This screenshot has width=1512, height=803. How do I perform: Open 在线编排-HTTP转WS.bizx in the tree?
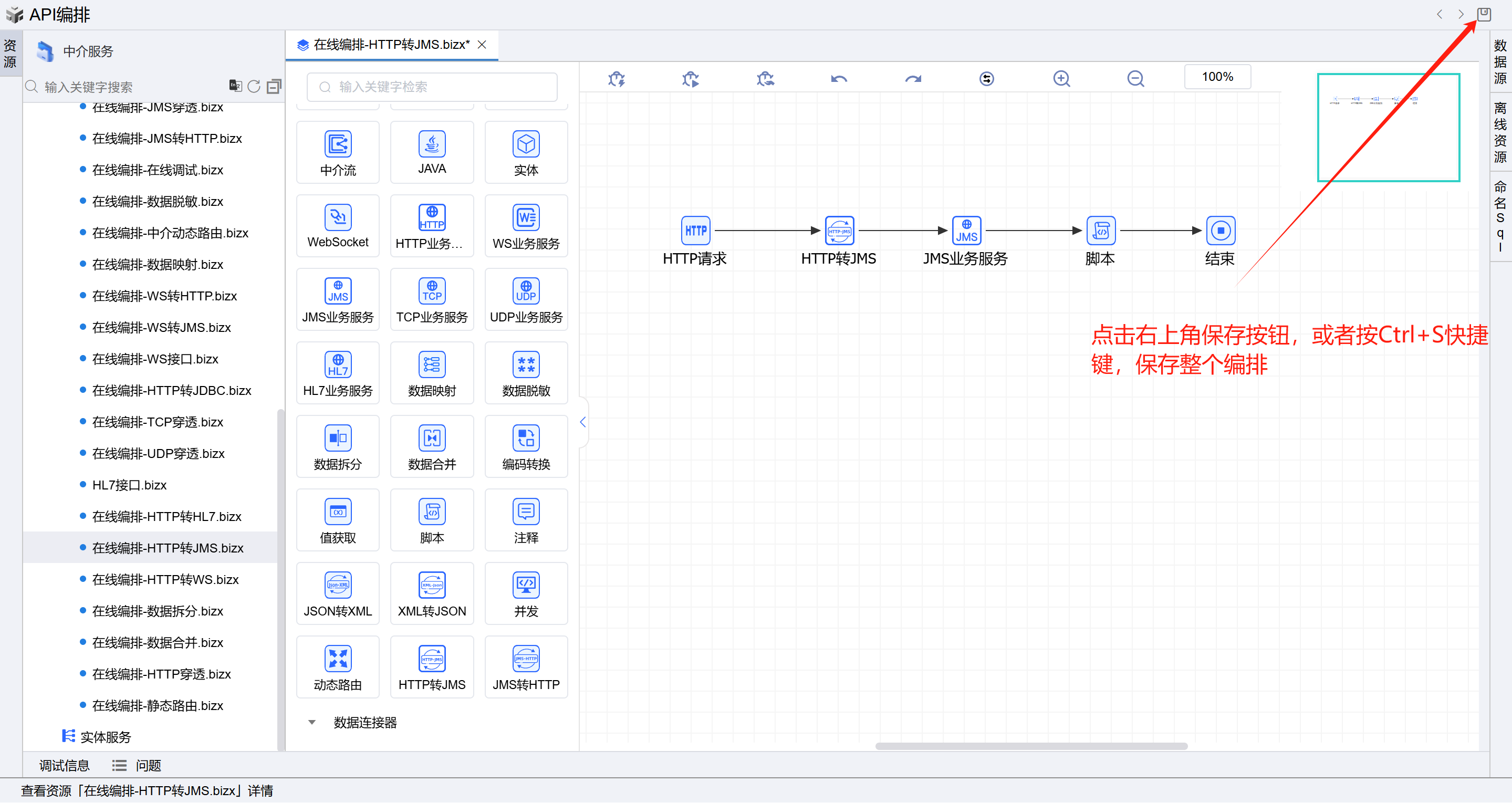(165, 579)
